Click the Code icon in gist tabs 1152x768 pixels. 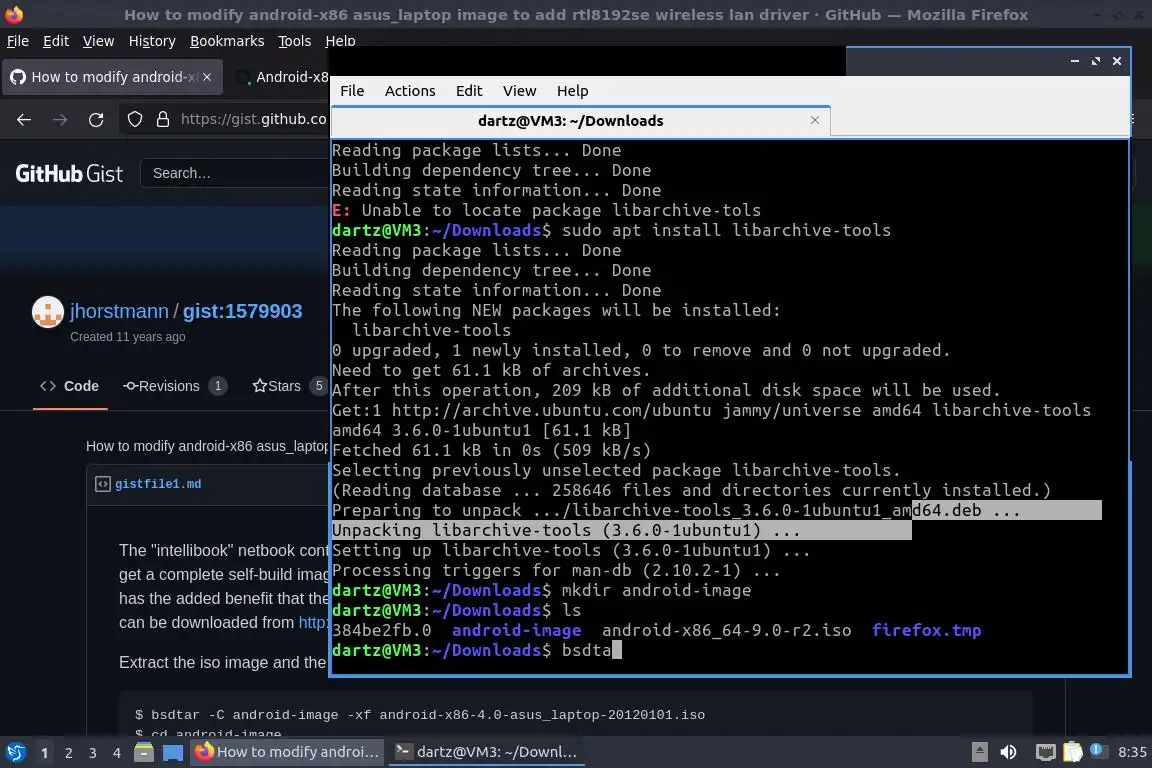(48, 386)
